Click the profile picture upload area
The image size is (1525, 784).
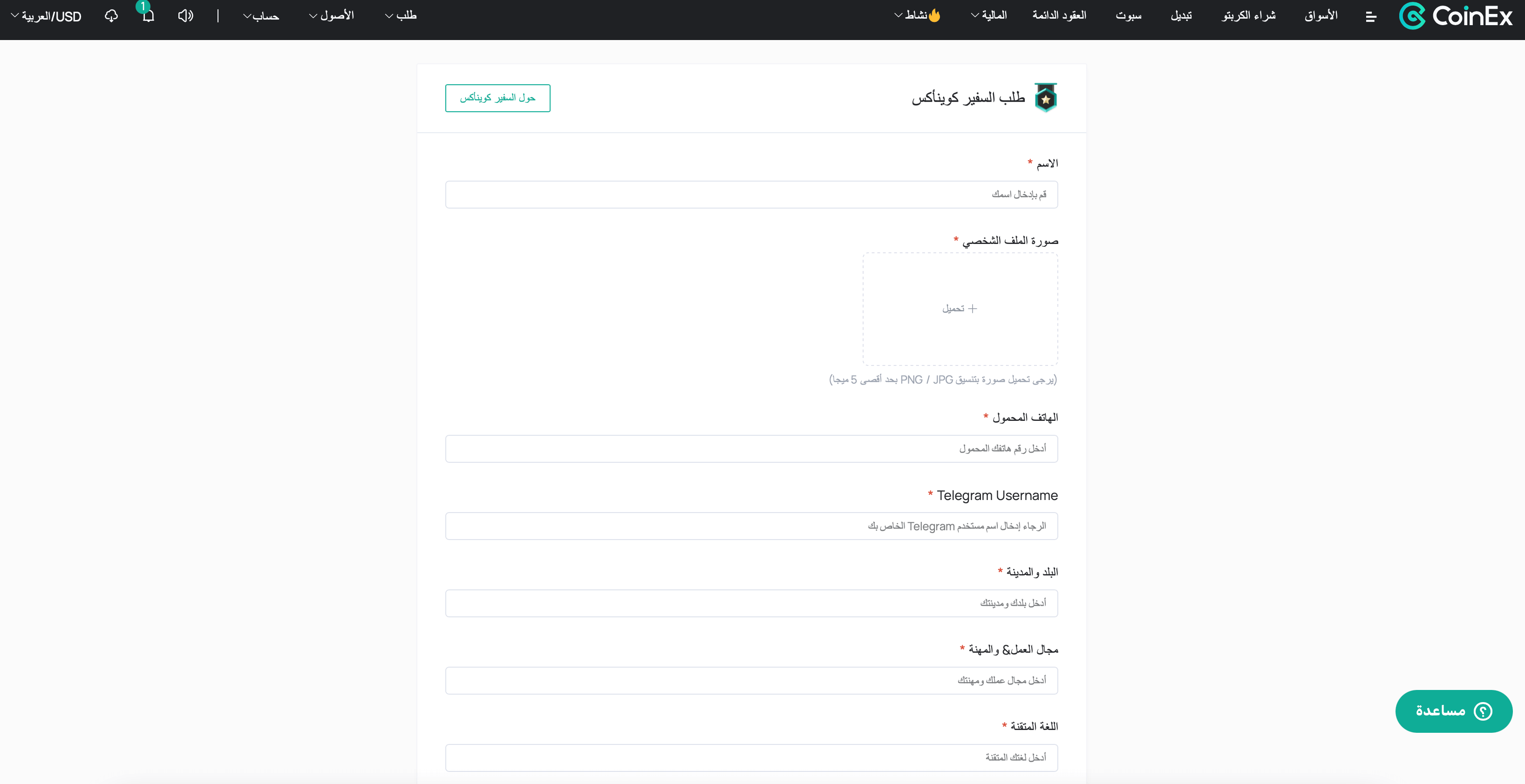[x=960, y=309]
